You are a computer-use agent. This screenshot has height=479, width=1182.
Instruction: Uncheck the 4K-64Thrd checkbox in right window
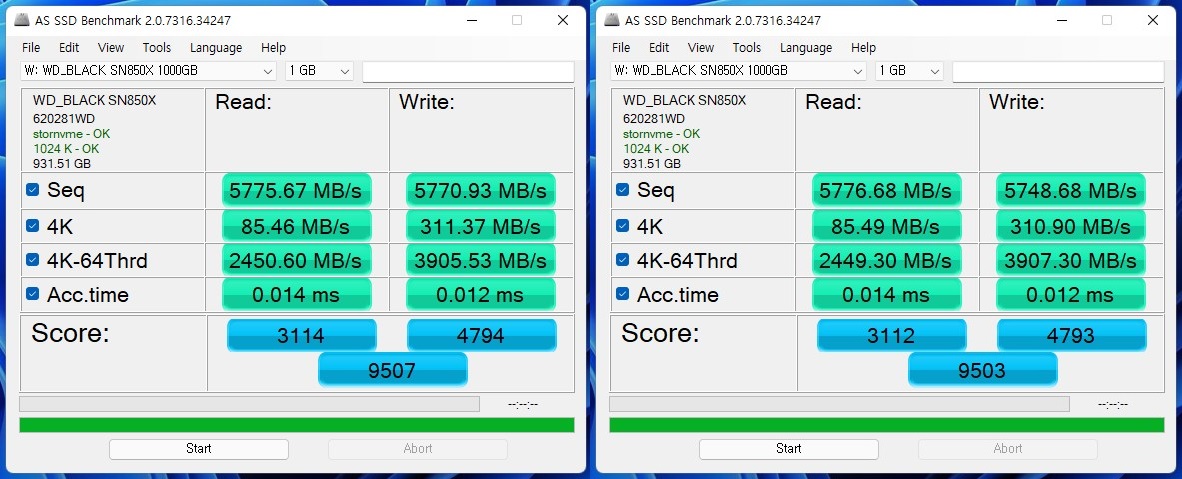click(x=623, y=259)
